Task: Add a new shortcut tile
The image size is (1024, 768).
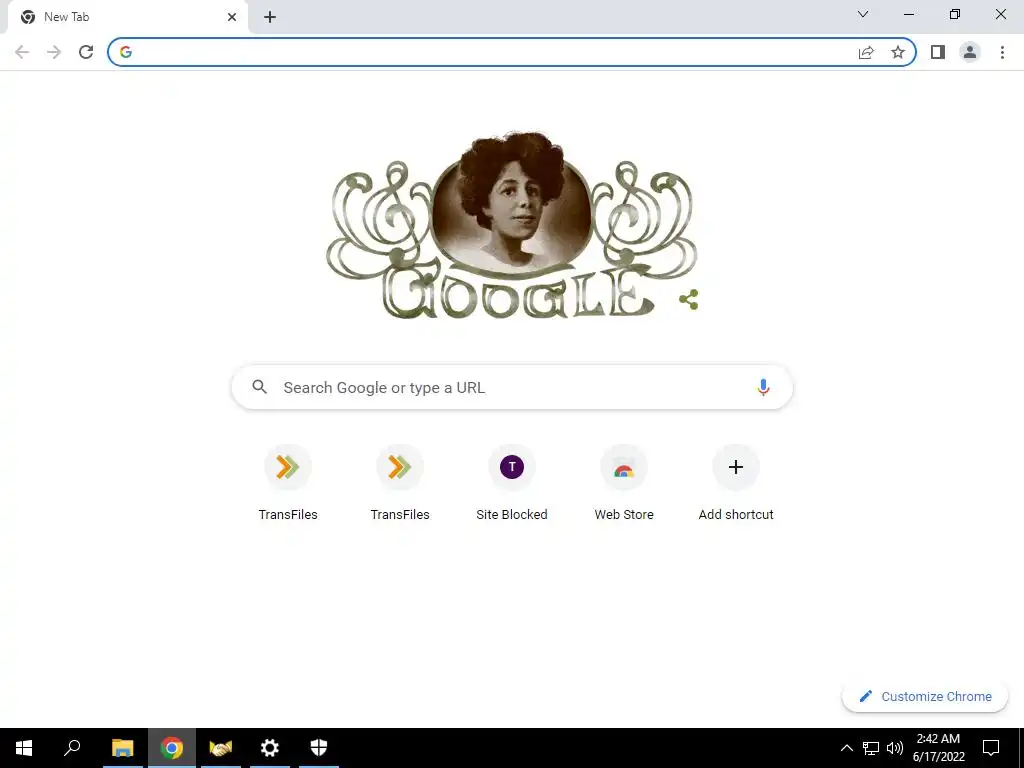Action: tap(736, 483)
